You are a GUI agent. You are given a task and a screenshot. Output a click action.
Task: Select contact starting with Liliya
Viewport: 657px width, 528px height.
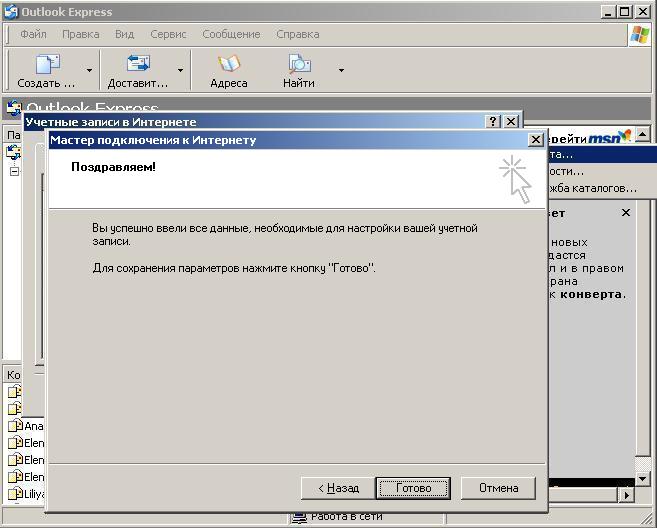tap(26, 494)
